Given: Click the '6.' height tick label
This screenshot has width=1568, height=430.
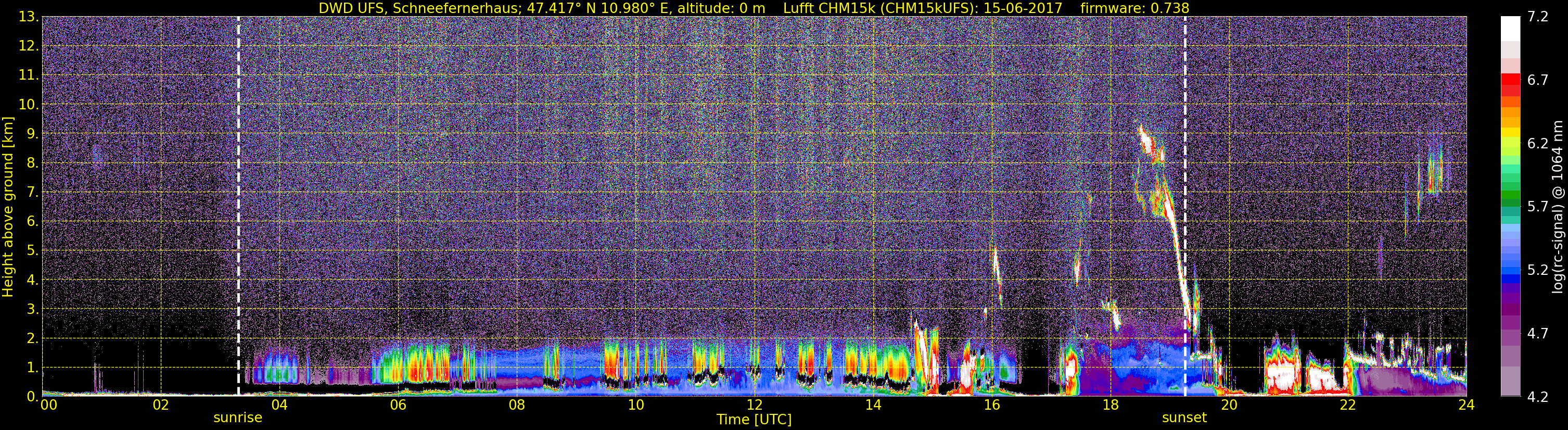Looking at the screenshot, I should tap(32, 222).
